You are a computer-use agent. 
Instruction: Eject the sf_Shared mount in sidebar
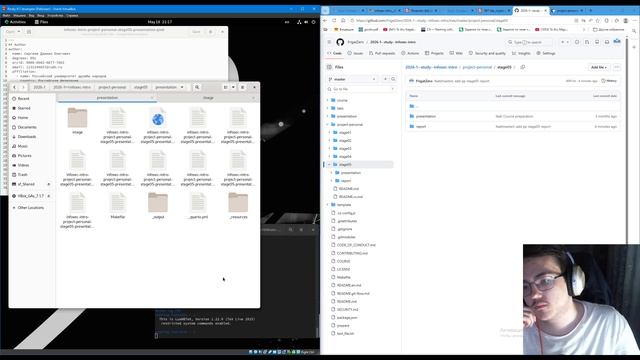click(x=49, y=184)
